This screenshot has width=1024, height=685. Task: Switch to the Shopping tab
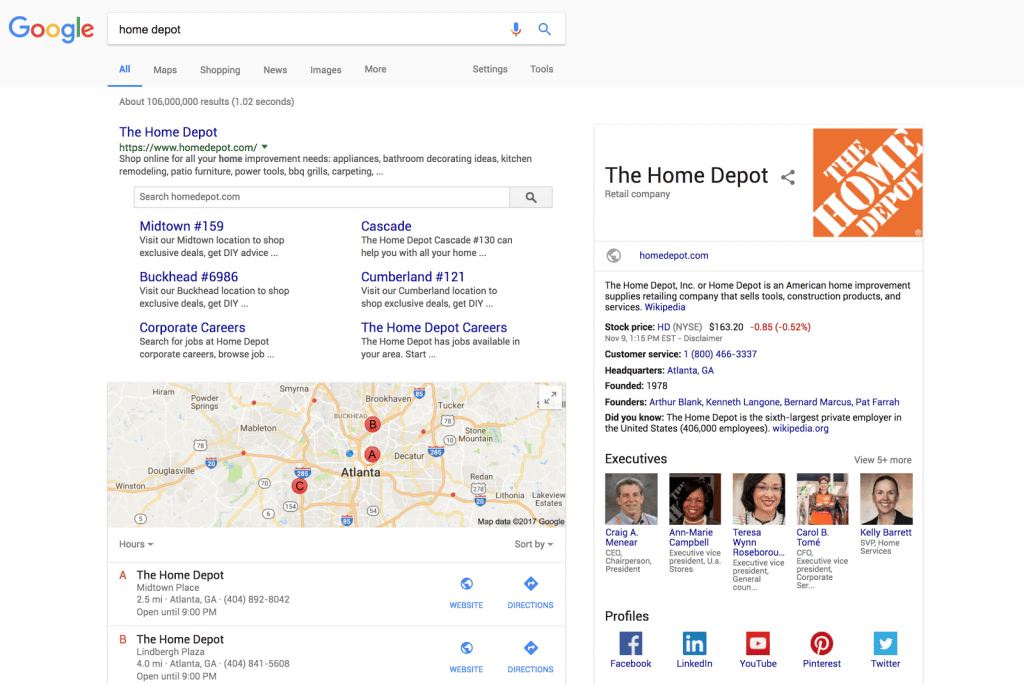(220, 70)
